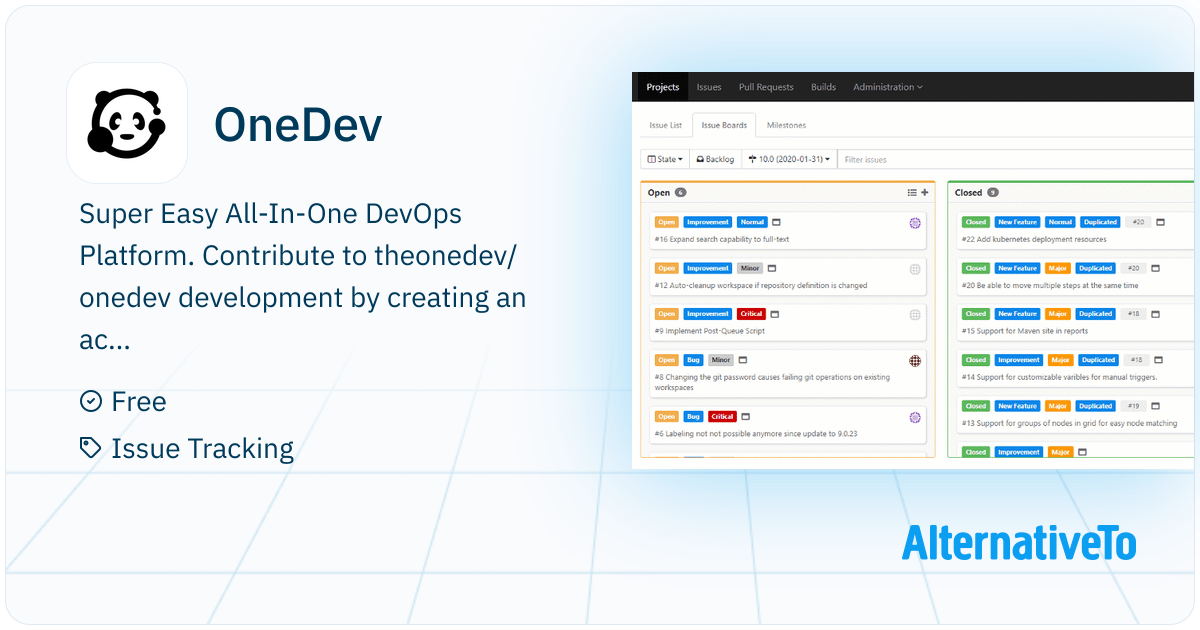This screenshot has height=630, width=1200.
Task: Open detail icon on issue #12 card
Action: (772, 268)
